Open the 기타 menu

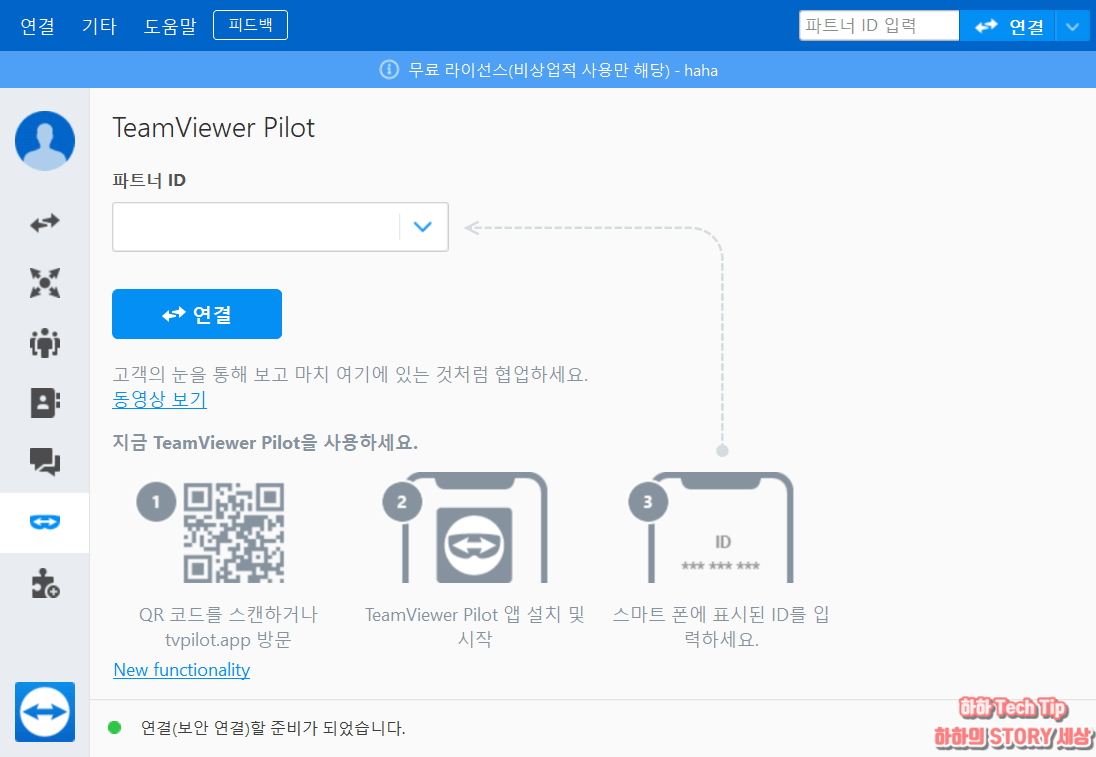click(99, 26)
